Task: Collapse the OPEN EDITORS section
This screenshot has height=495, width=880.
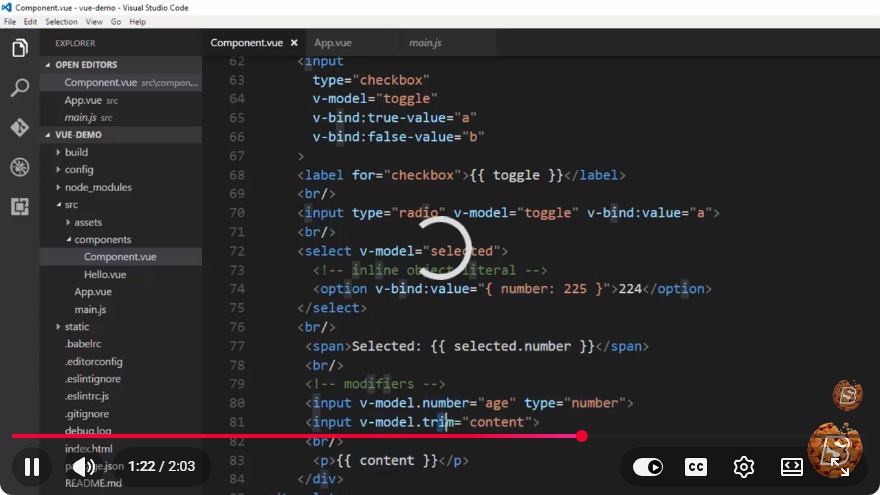Action: pos(86,65)
